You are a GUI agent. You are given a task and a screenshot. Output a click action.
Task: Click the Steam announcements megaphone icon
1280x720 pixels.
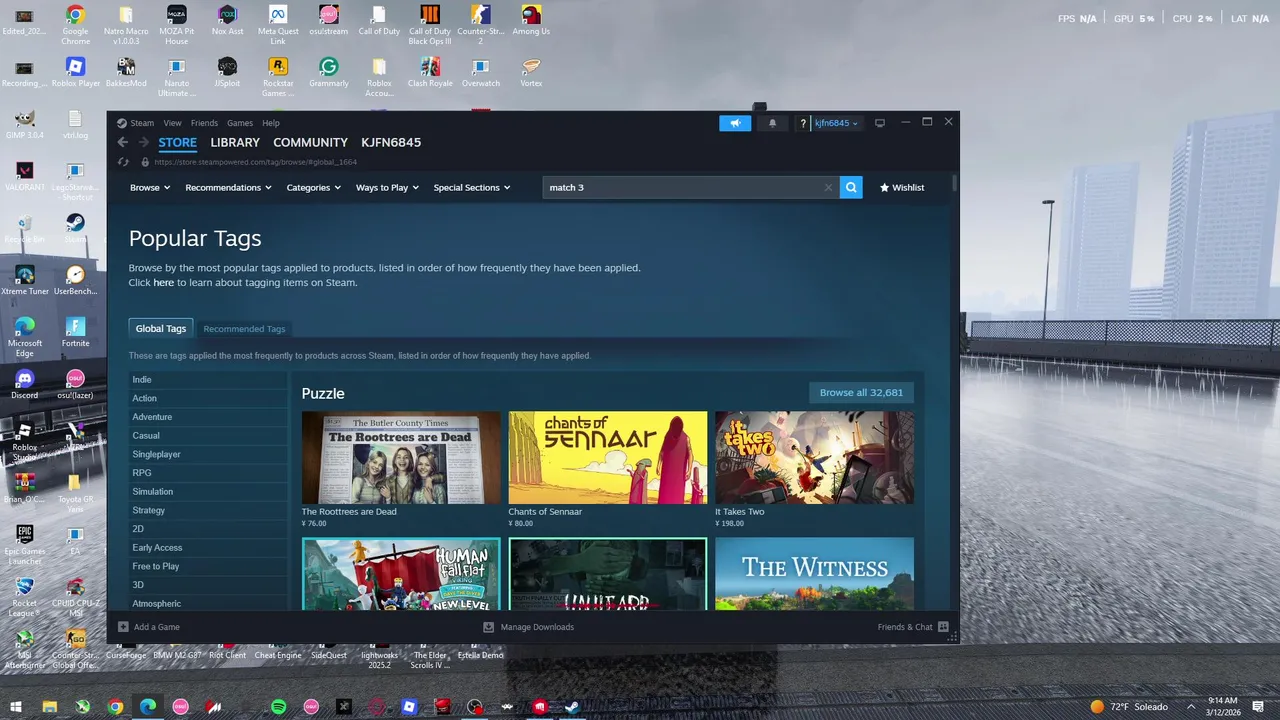[735, 123]
